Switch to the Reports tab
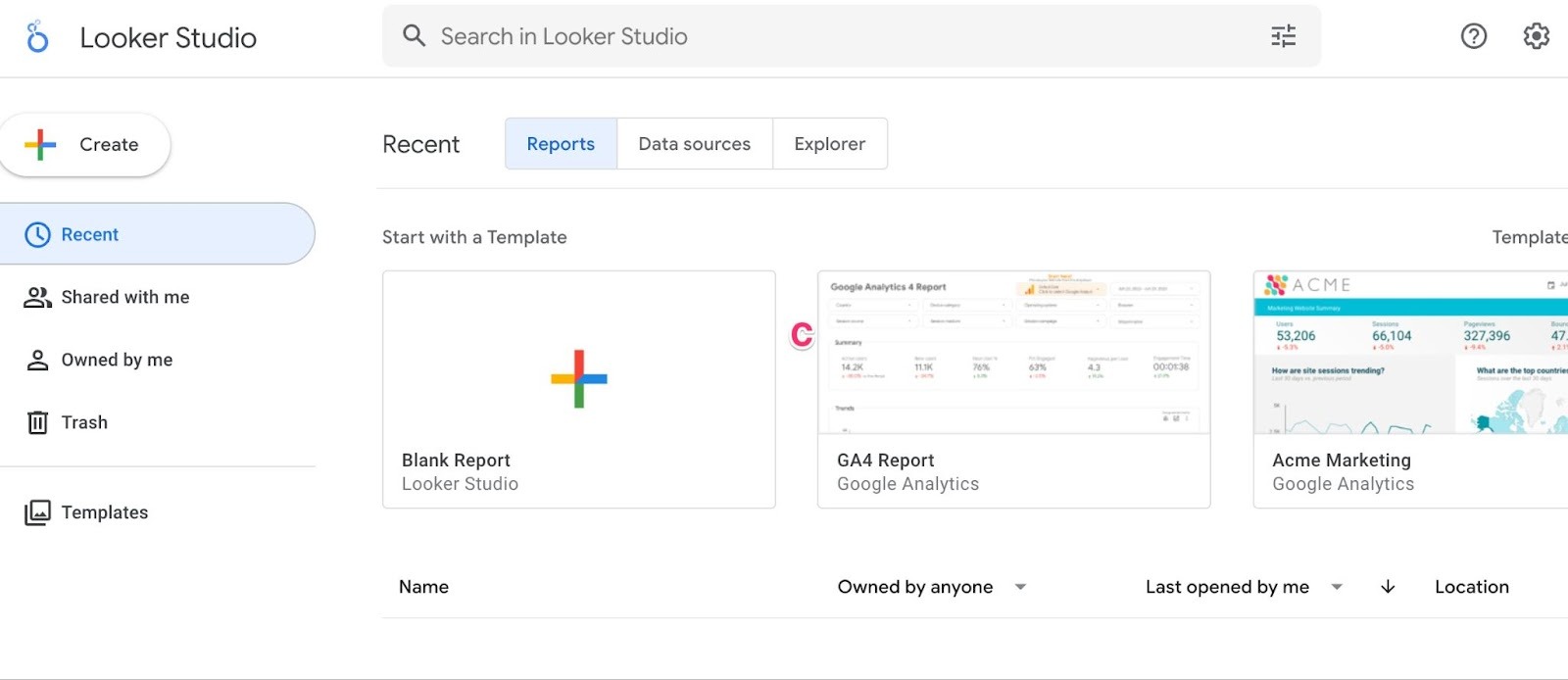Viewport: 1568px width, 680px height. click(561, 144)
